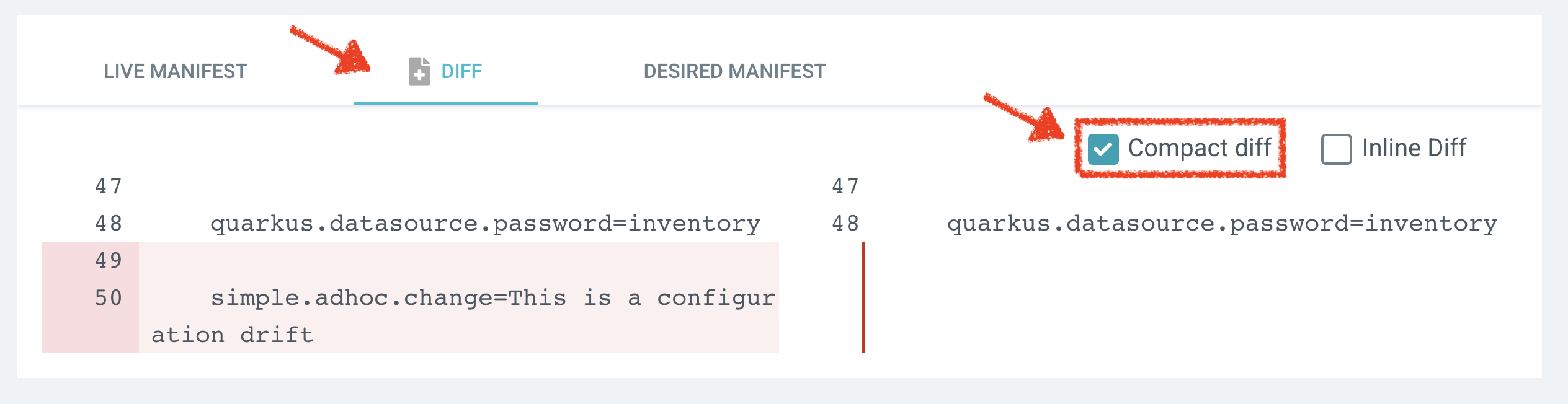Enable the Inline Diff checkbox
The width and height of the screenshot is (1568, 404).
[1336, 149]
